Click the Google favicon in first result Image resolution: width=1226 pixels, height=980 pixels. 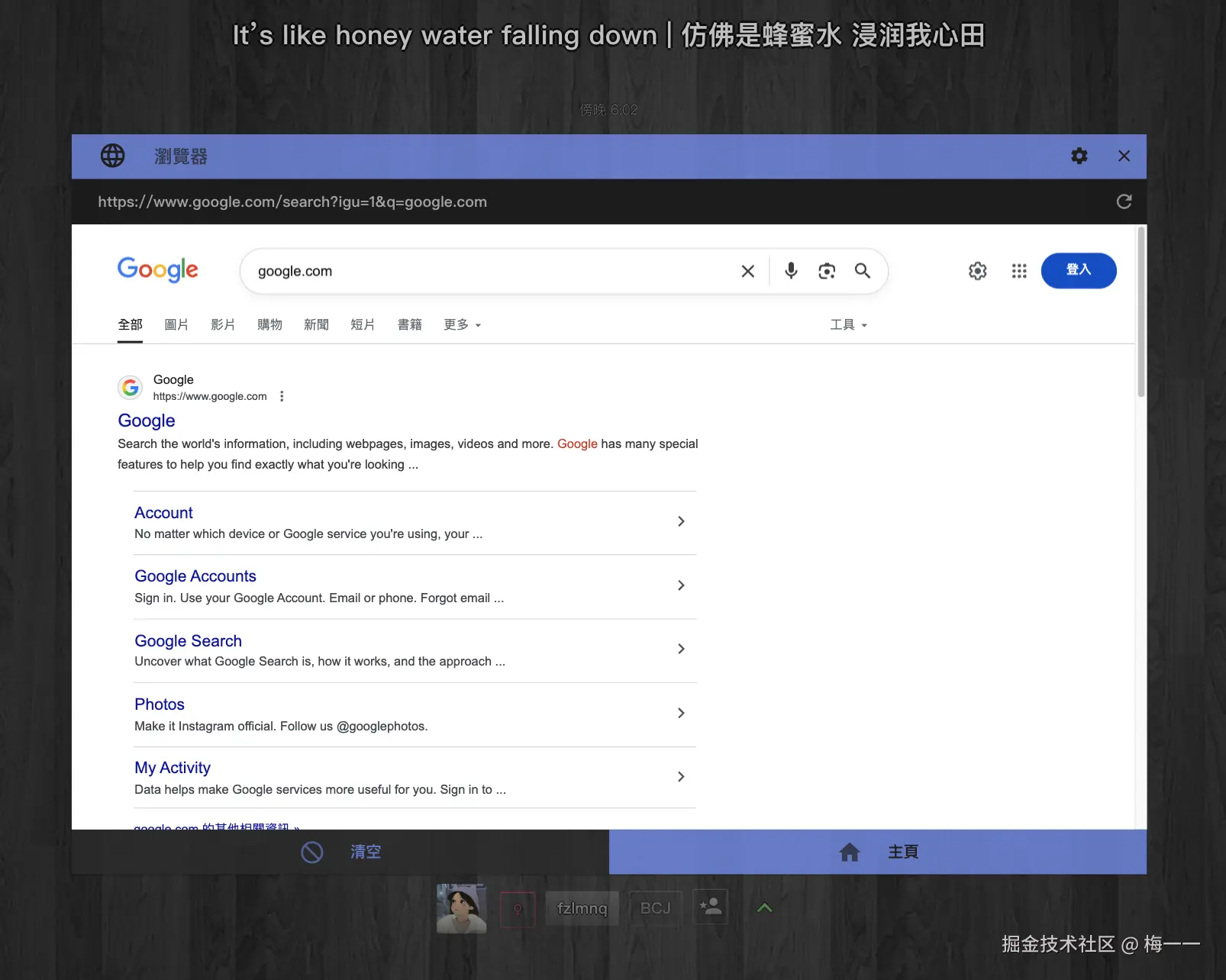coord(131,388)
